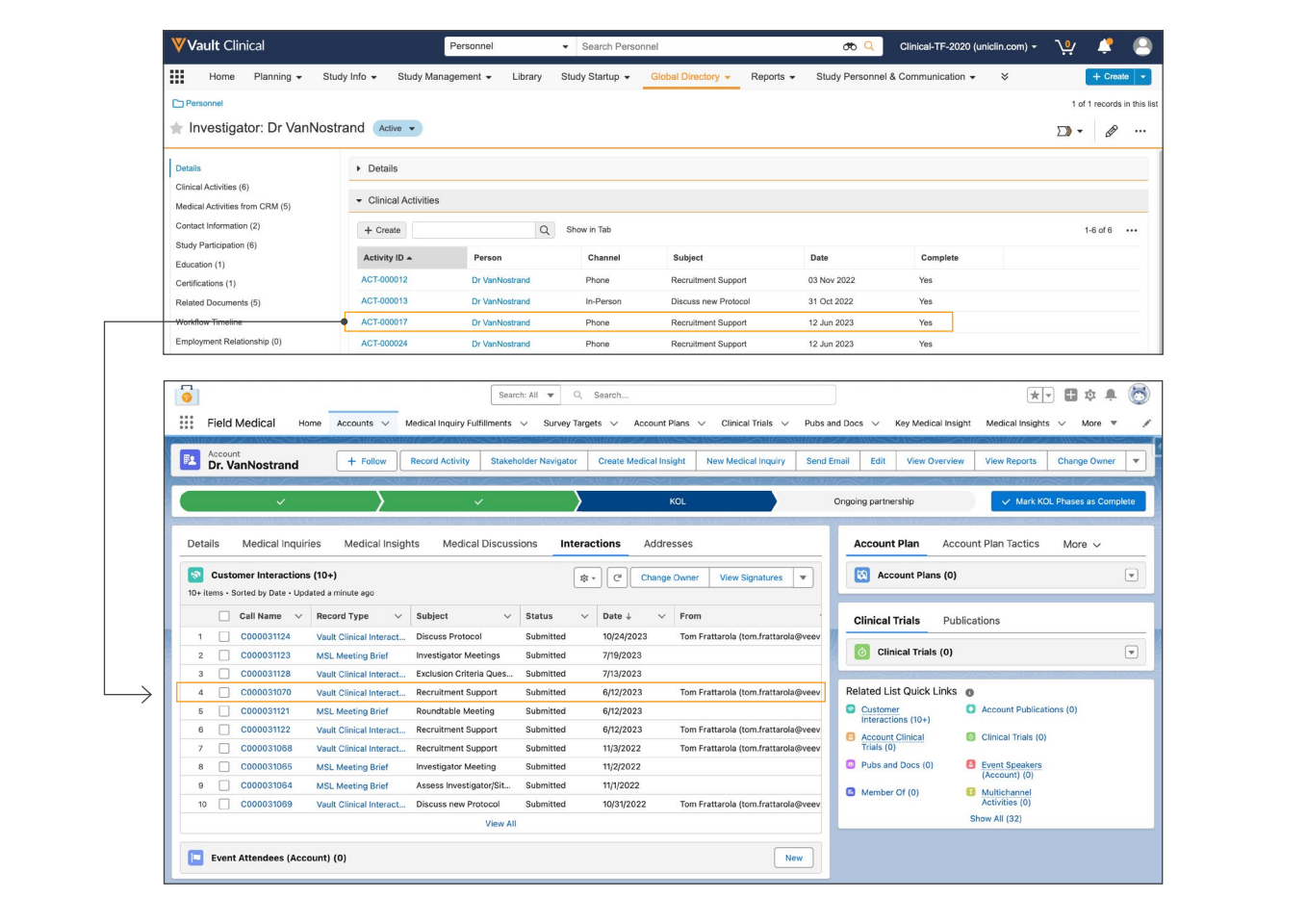Check the box for call C000031124

click(224, 637)
